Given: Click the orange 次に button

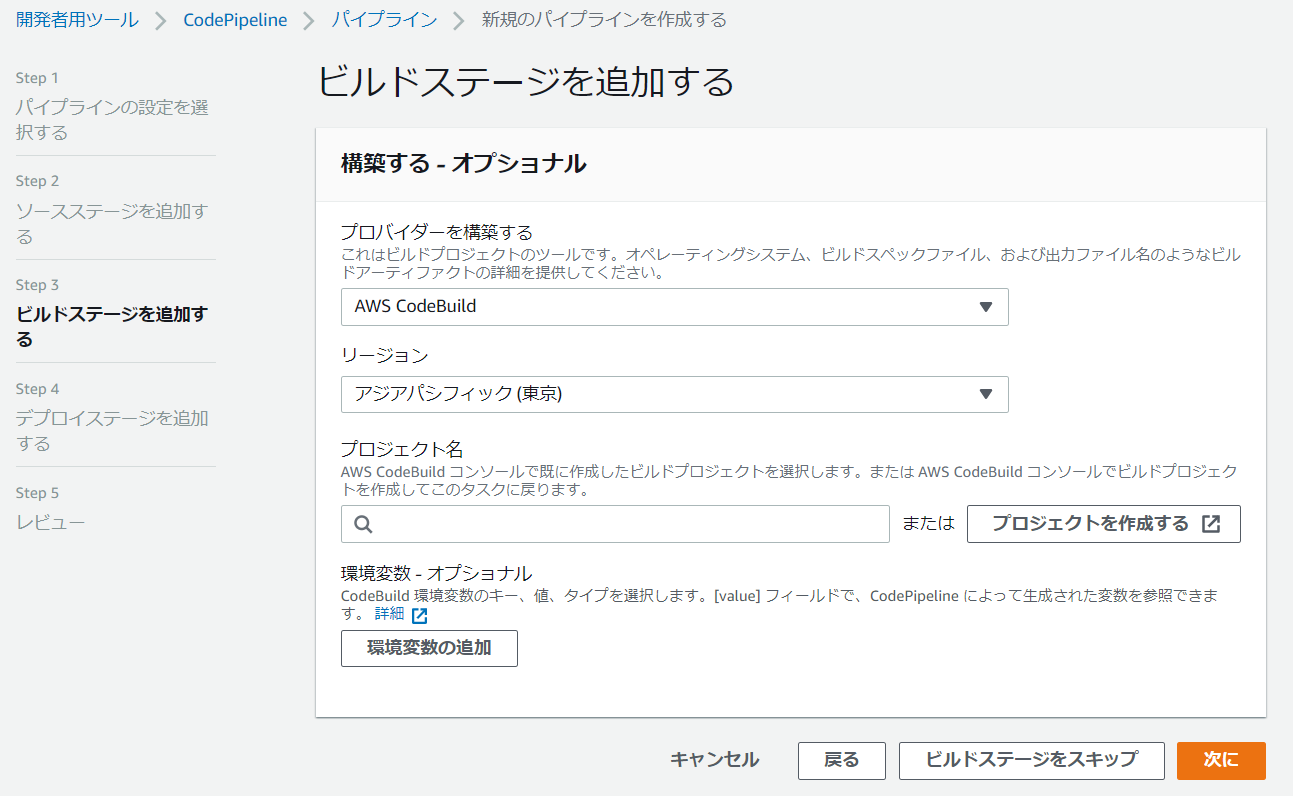Looking at the screenshot, I should [1221, 760].
